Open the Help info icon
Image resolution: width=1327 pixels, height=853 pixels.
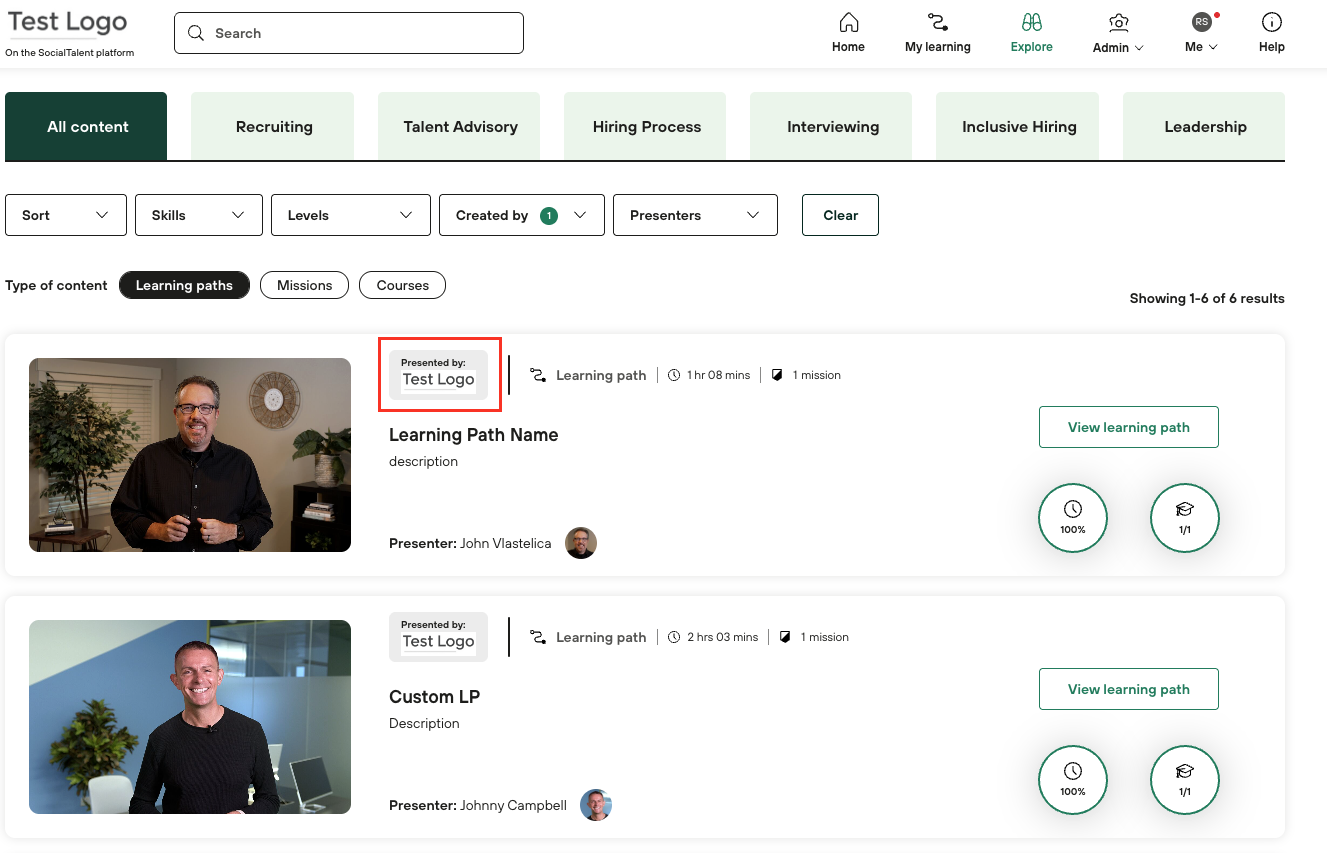[x=1271, y=23]
